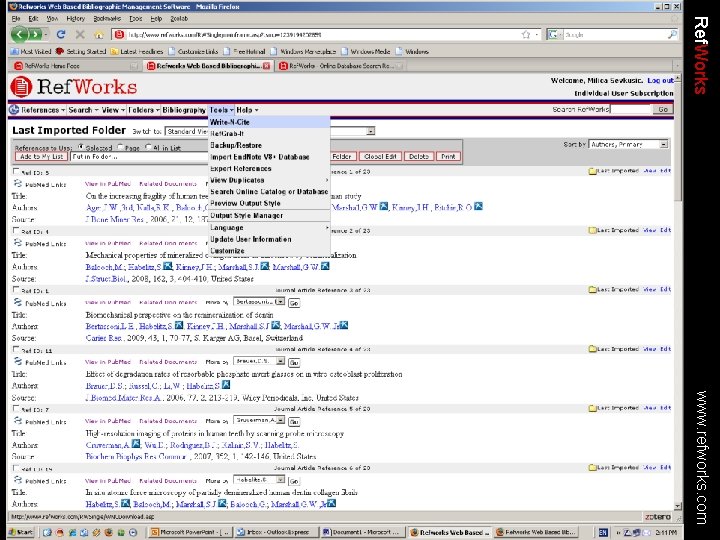Image resolution: width=720 pixels, height=540 pixels.
Task: Choose Output Style Manager menu item
Action: 269,215
